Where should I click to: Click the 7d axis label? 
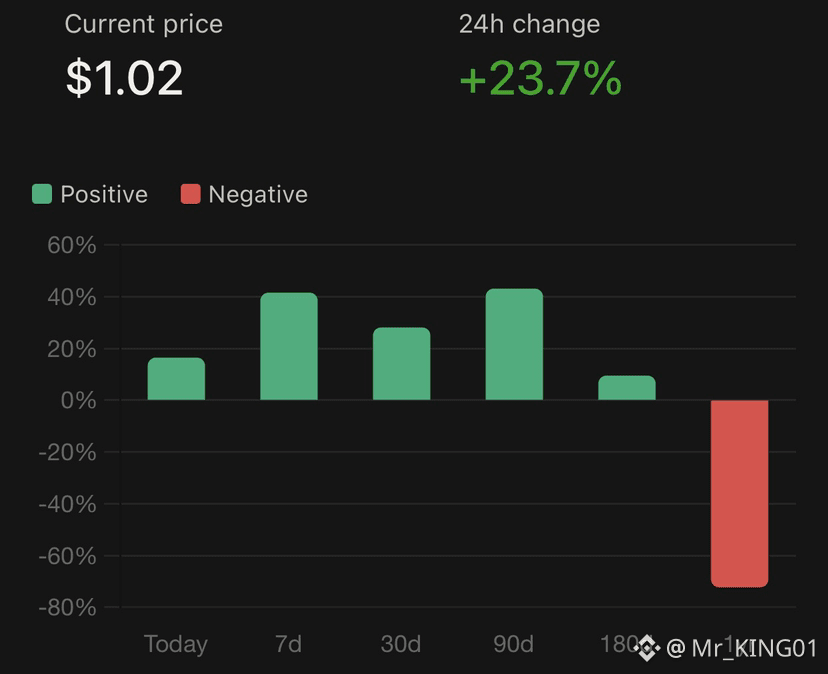click(x=288, y=644)
